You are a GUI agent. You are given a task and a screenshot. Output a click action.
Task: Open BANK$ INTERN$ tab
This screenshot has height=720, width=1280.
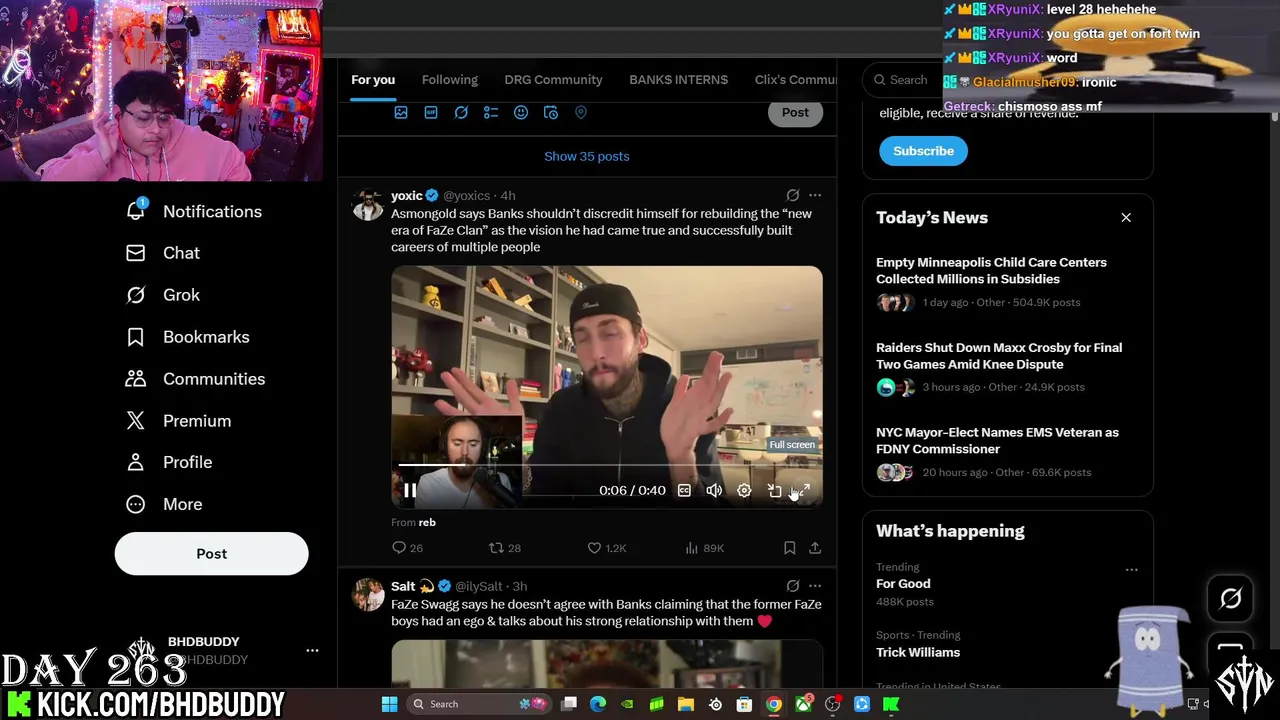point(678,80)
